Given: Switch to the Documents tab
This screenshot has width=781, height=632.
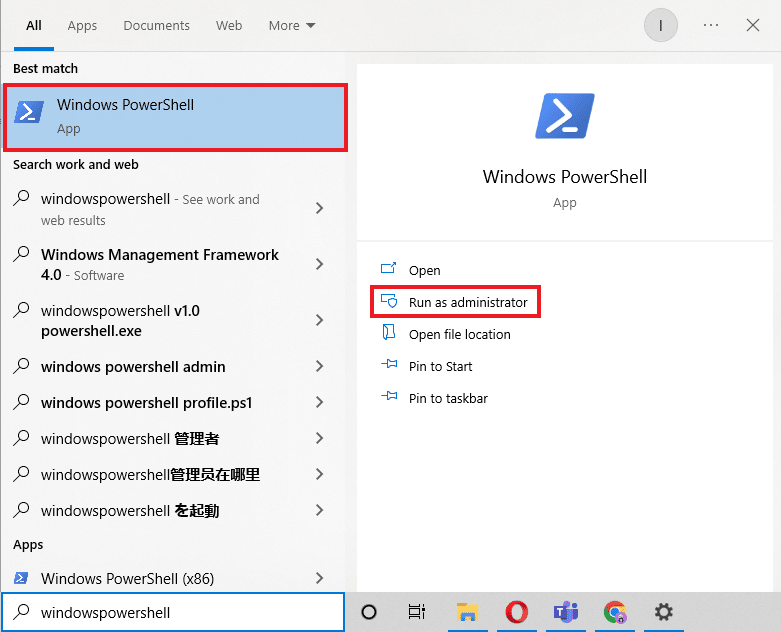Looking at the screenshot, I should [x=156, y=25].
